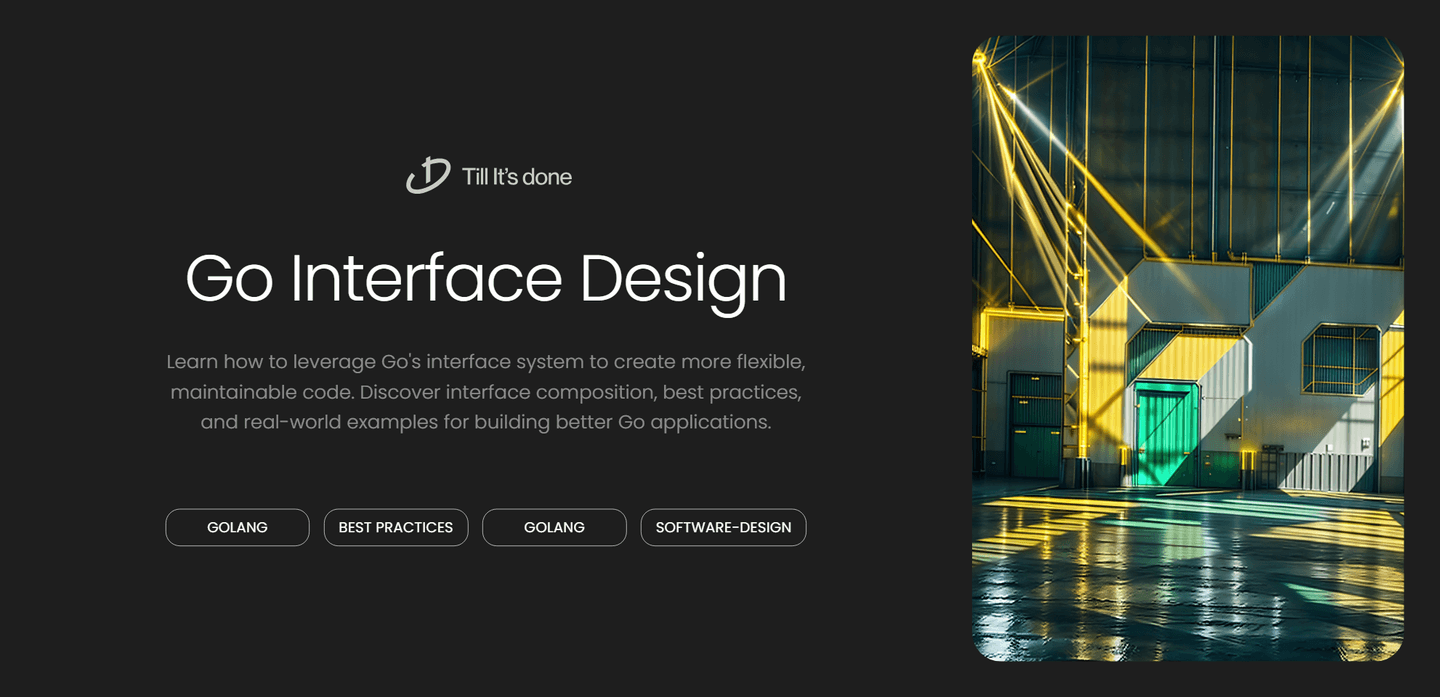Open the SOFTWARE-DESIGN tag
This screenshot has width=1440, height=697.
pos(723,527)
